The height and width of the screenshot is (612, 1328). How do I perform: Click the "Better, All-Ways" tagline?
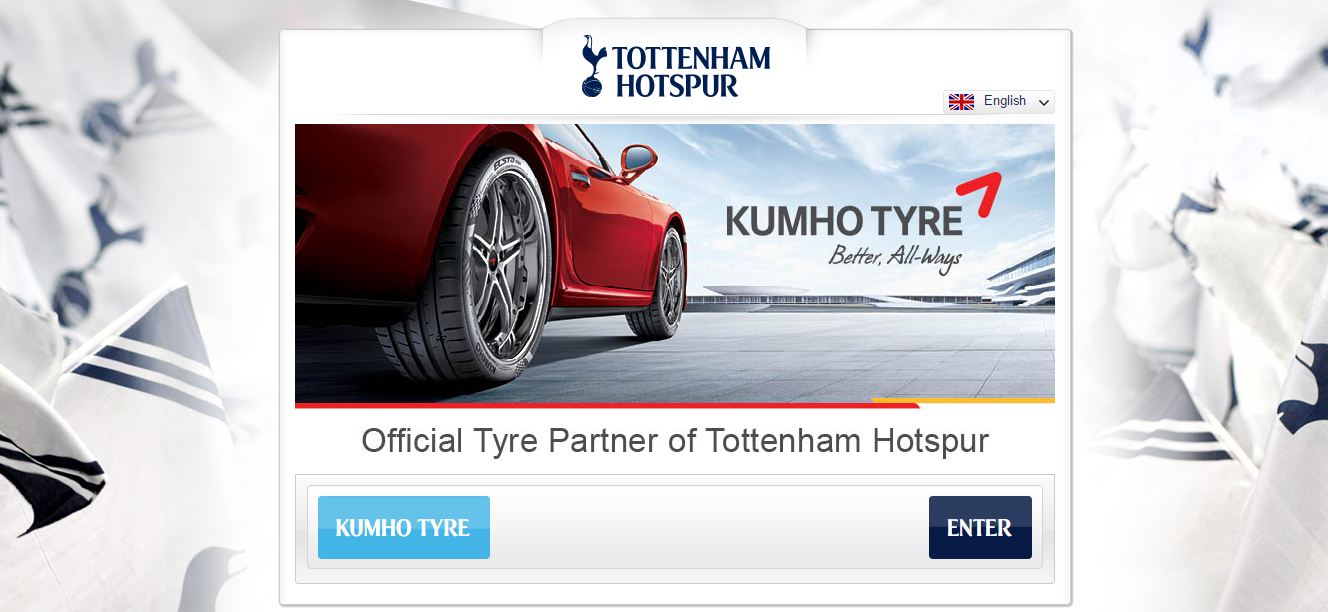click(894, 258)
